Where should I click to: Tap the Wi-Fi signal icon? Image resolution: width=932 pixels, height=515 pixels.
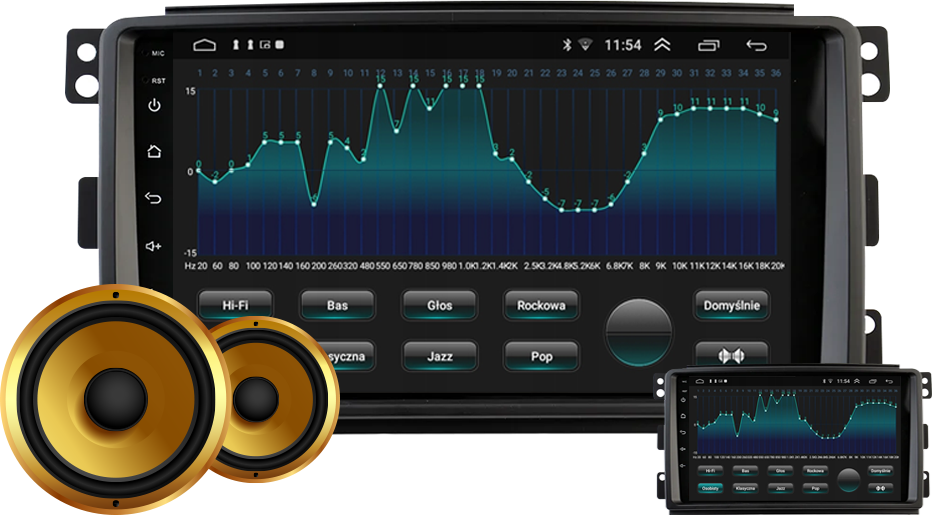pos(585,45)
